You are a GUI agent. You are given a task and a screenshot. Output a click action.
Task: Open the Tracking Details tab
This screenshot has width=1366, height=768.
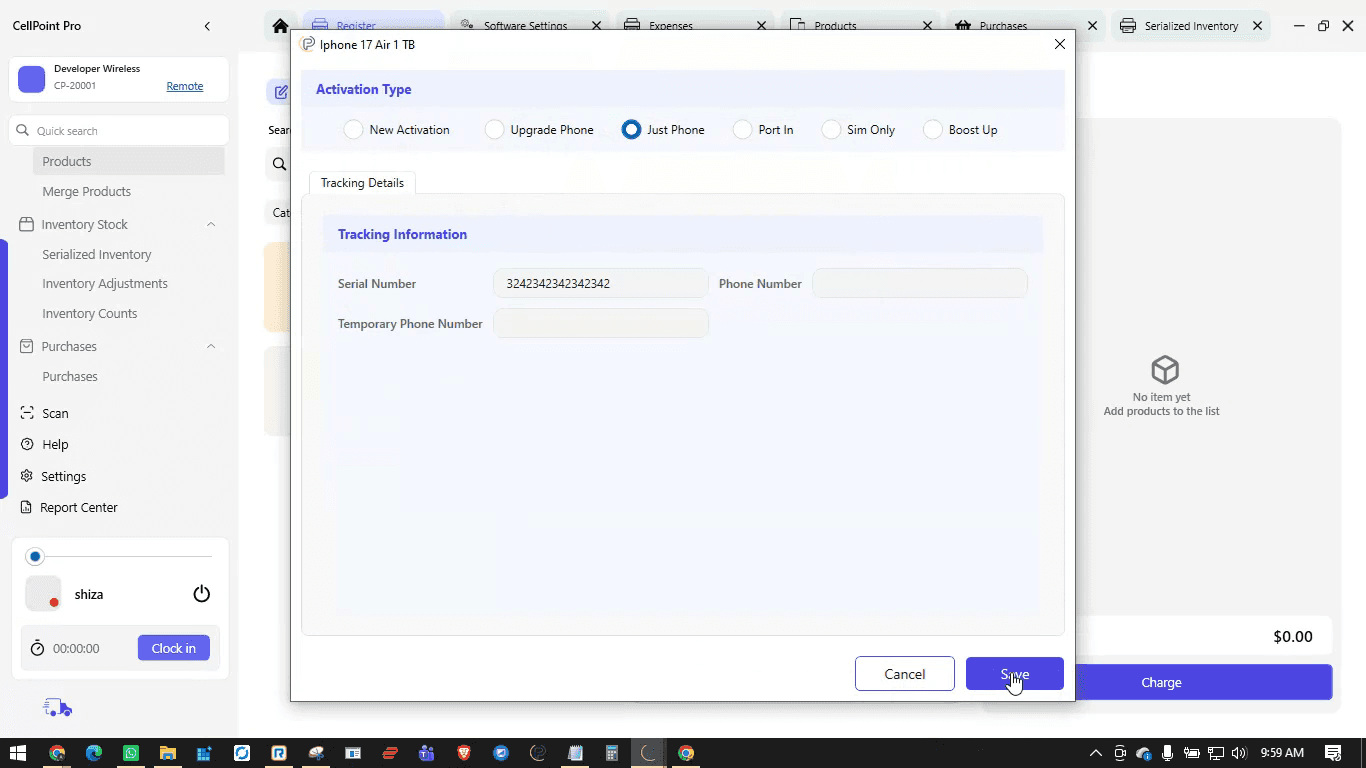pyautogui.click(x=362, y=183)
